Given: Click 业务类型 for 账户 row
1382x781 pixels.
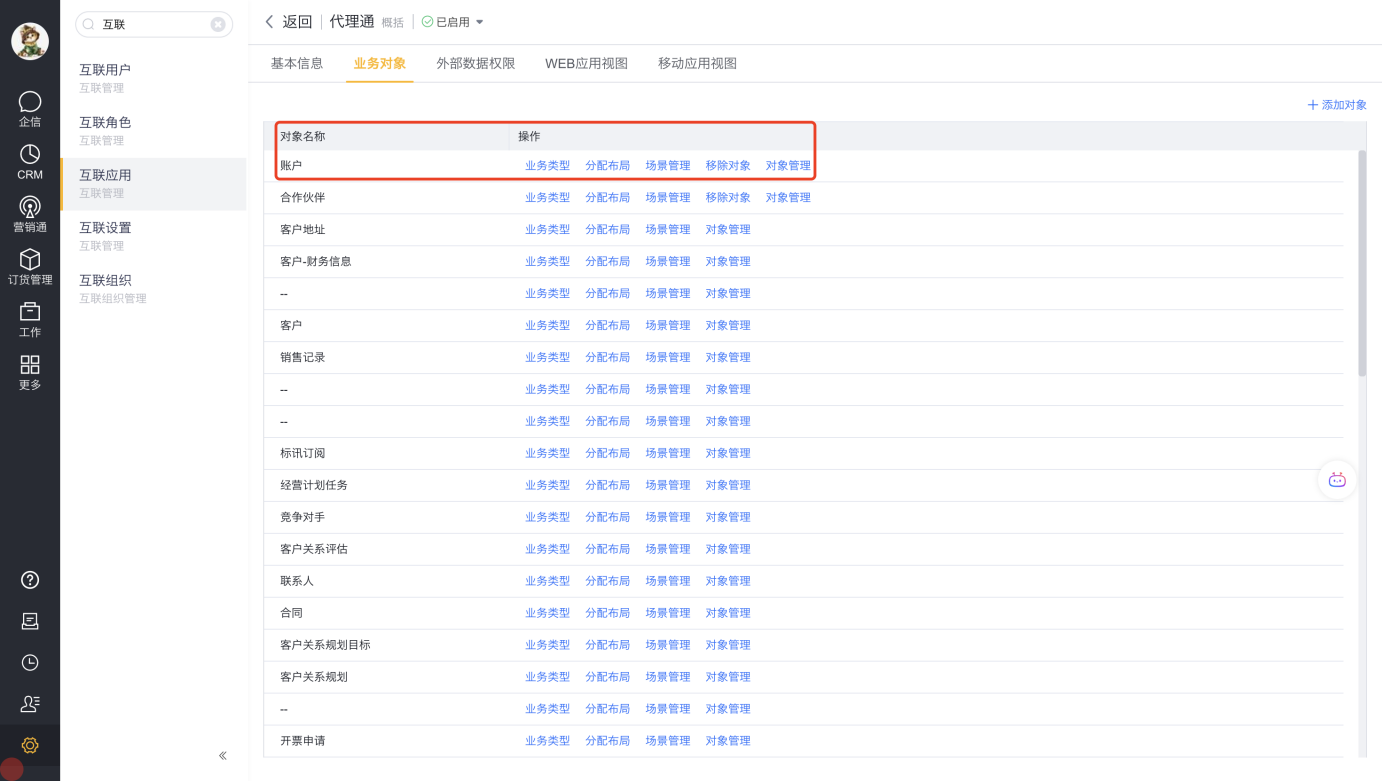Looking at the screenshot, I should (x=548, y=166).
